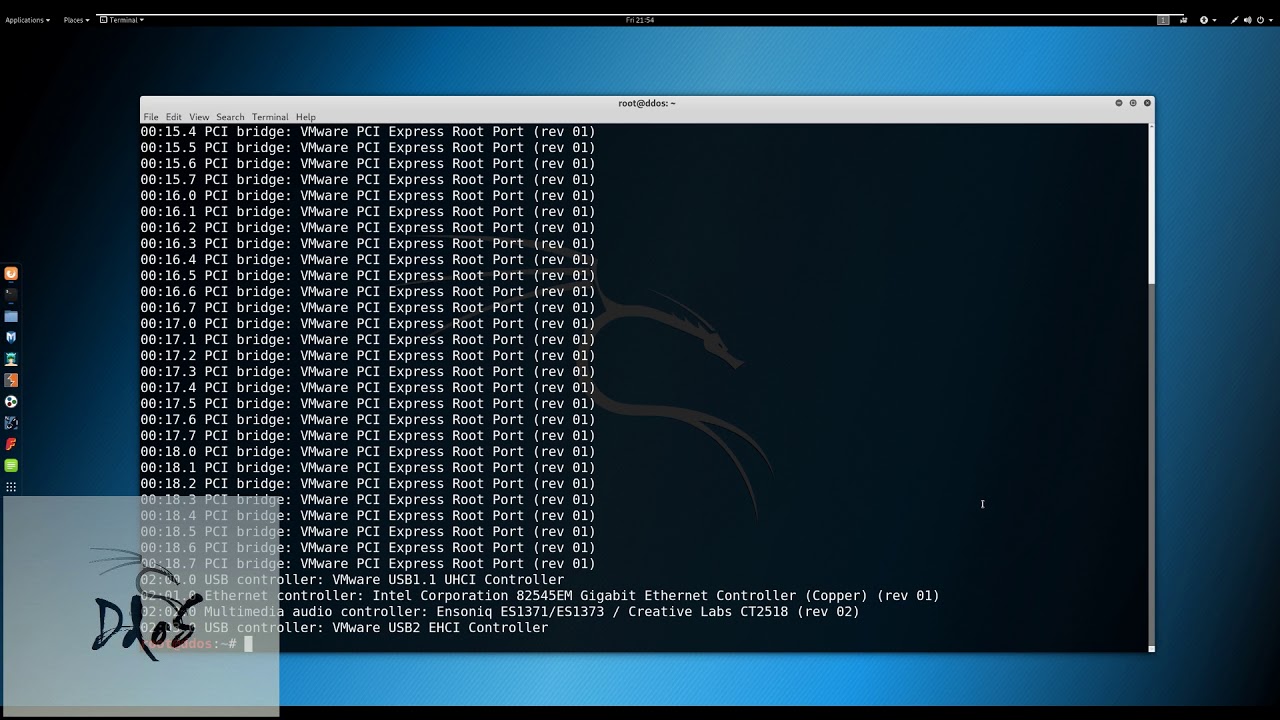1280x720 pixels.
Task: Open the Terminal icon in the dock
Action: [x=11, y=295]
